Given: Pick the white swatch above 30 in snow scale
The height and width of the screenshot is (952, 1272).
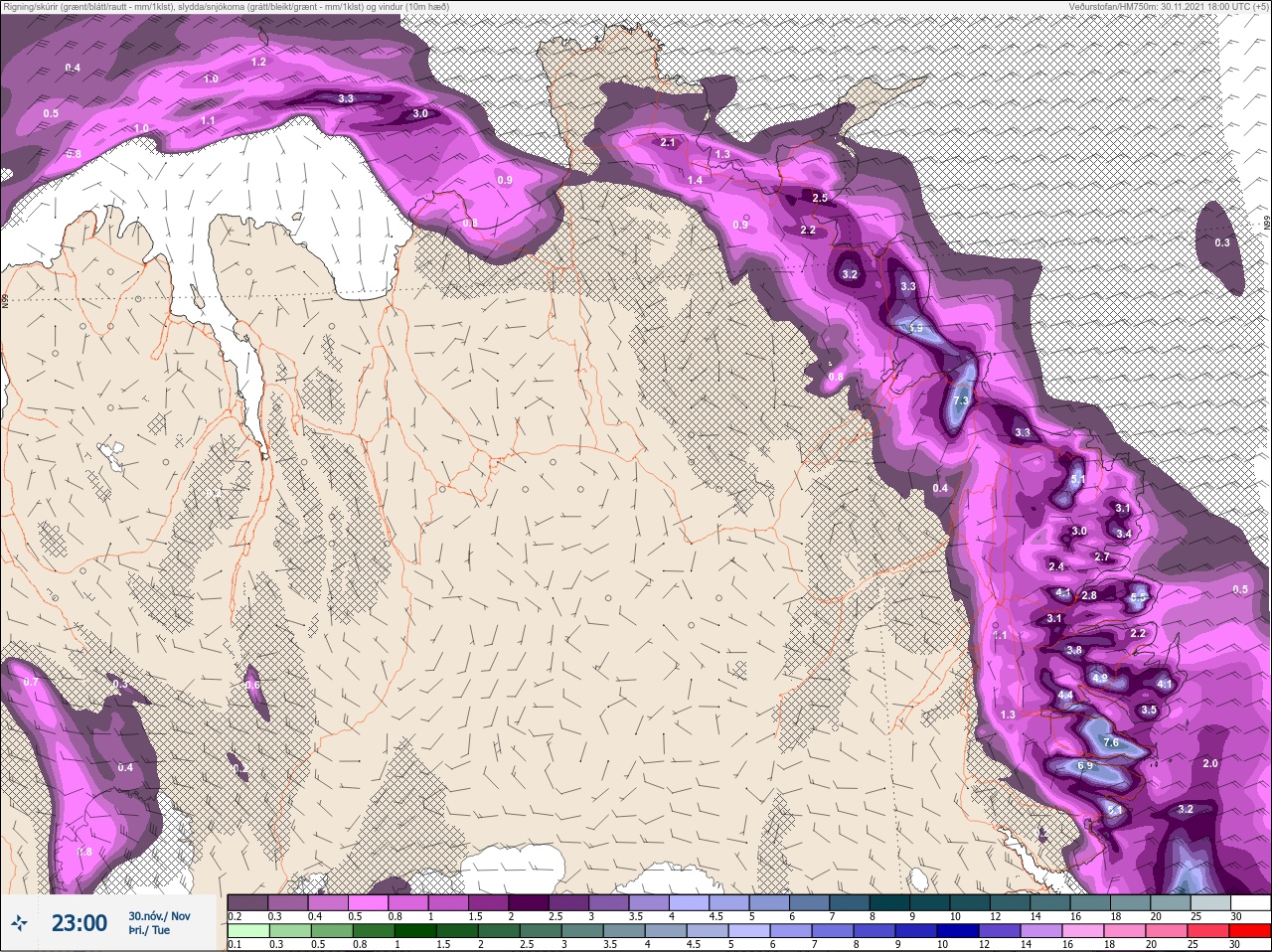Looking at the screenshot, I should coord(1250,903).
